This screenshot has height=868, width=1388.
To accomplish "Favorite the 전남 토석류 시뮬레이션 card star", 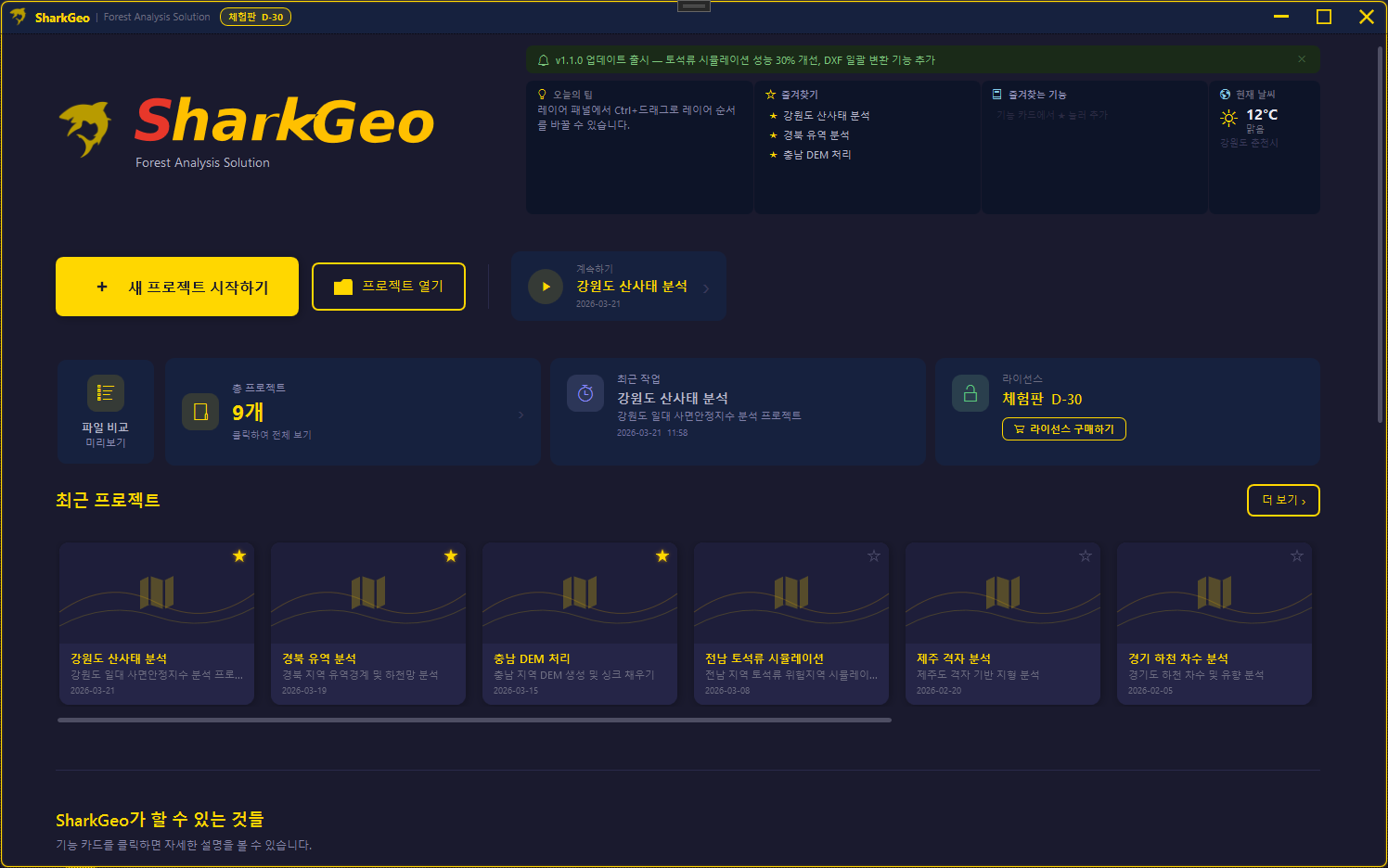I will click(x=874, y=555).
